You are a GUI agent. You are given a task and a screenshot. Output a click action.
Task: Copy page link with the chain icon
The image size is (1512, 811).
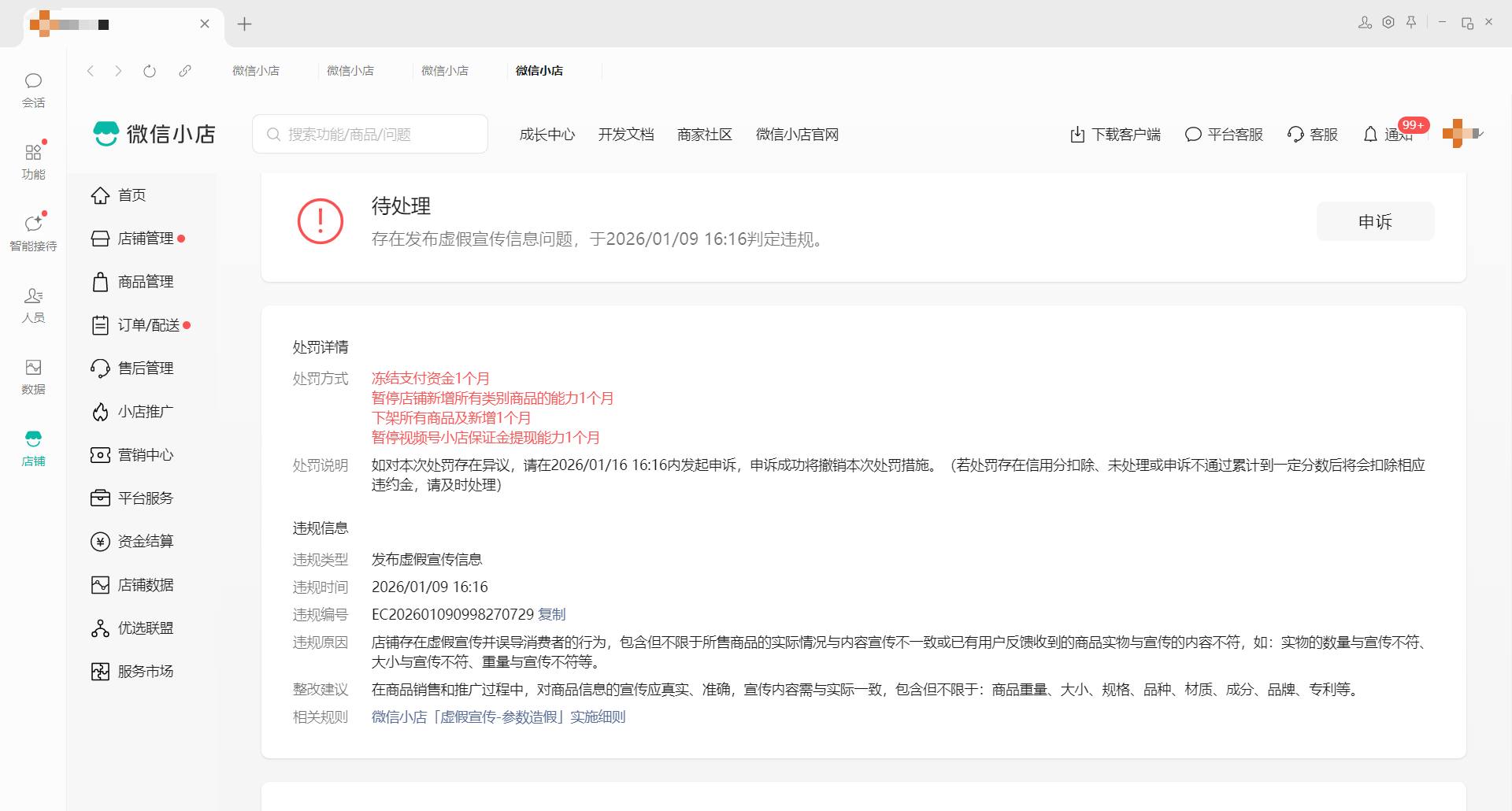pos(185,71)
